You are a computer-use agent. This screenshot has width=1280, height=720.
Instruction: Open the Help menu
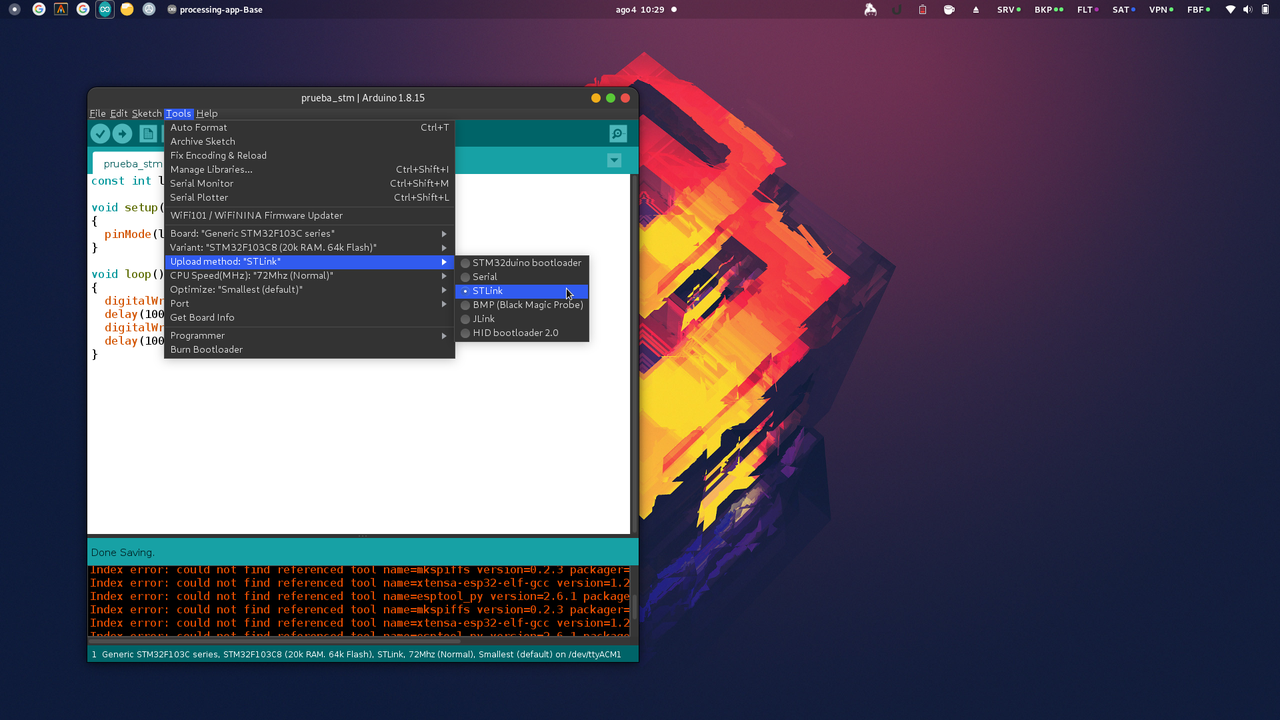pos(207,114)
